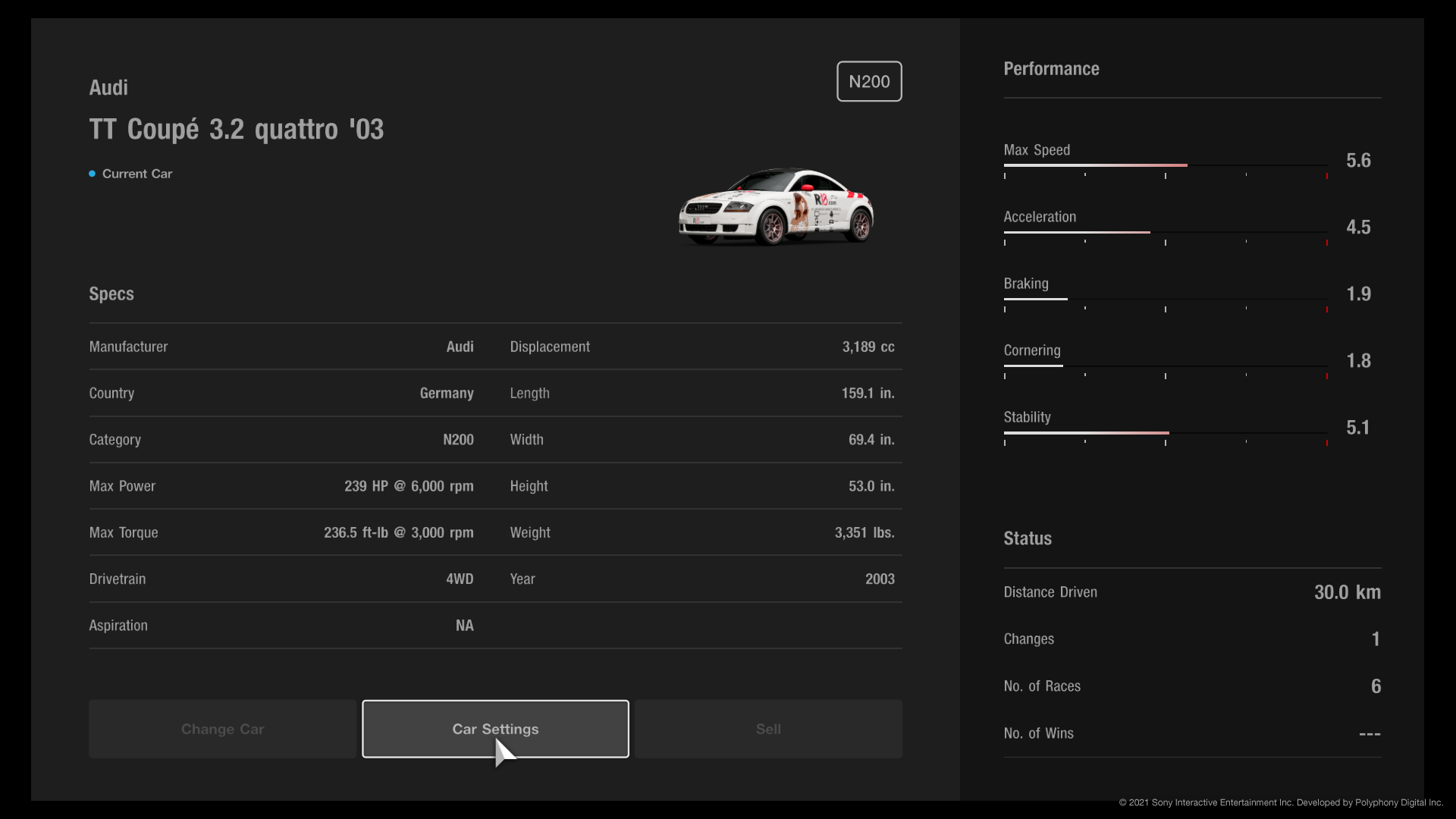
Task: Click the Drivetrain spec label
Action: 118,579
